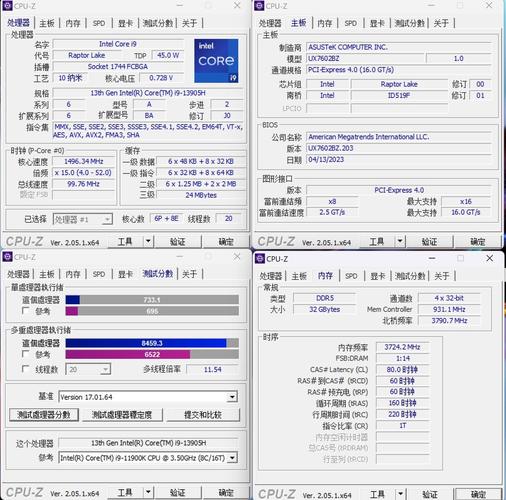
Task: Open SPD tab in memory window
Action: 351,276
